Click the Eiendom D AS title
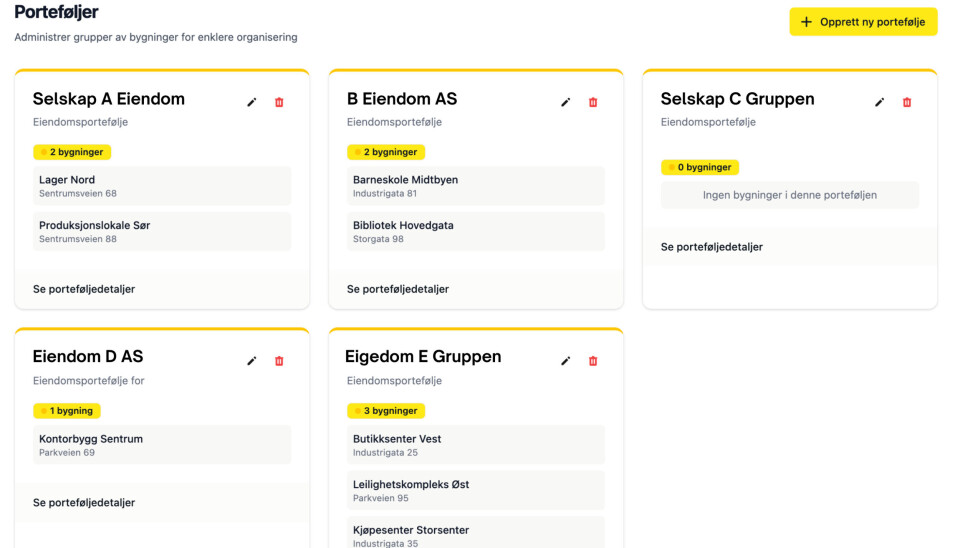This screenshot has width=960, height=548. point(88,356)
